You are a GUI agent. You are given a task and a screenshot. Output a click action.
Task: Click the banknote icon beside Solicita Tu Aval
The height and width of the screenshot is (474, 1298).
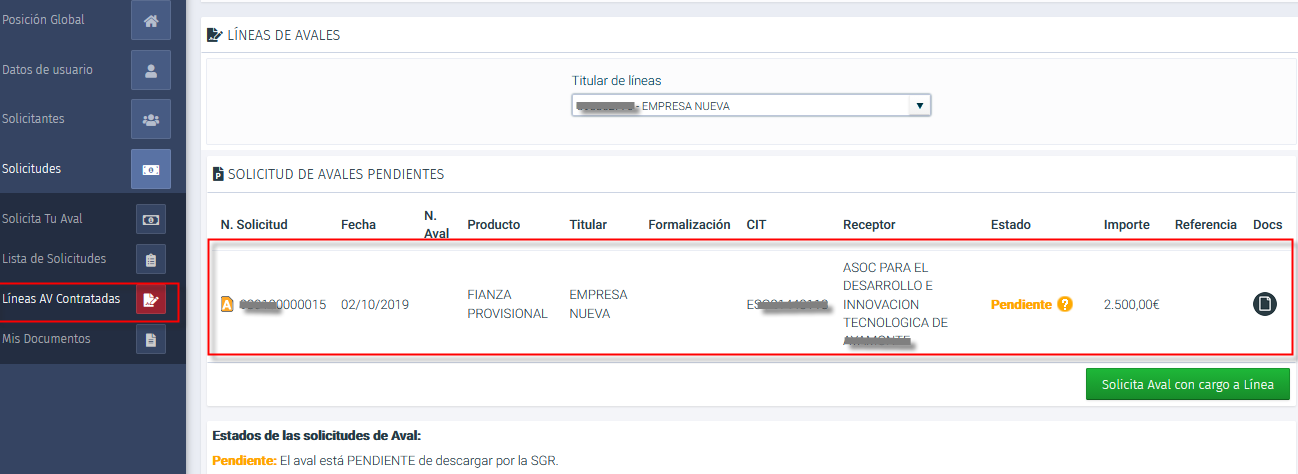pos(150,219)
